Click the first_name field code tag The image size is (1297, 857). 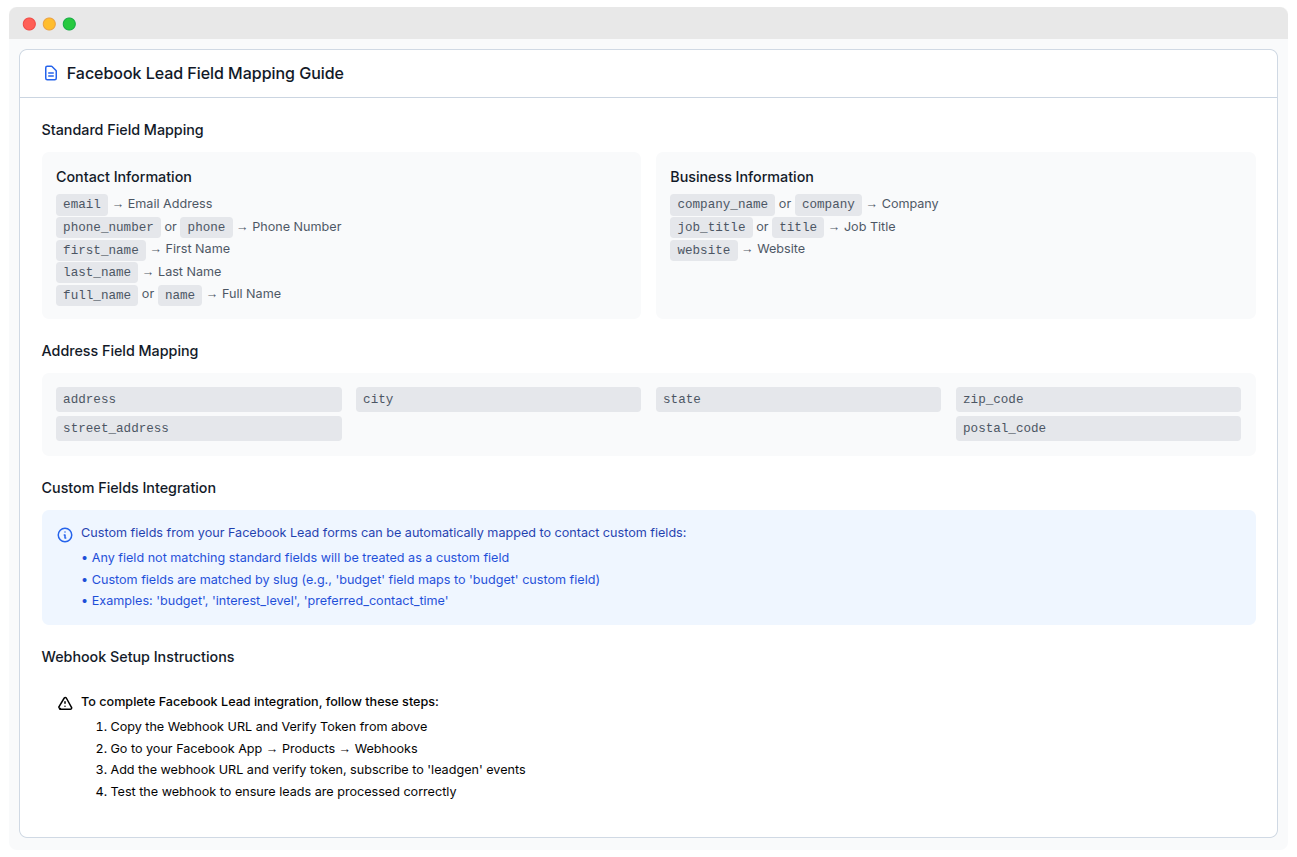101,250
